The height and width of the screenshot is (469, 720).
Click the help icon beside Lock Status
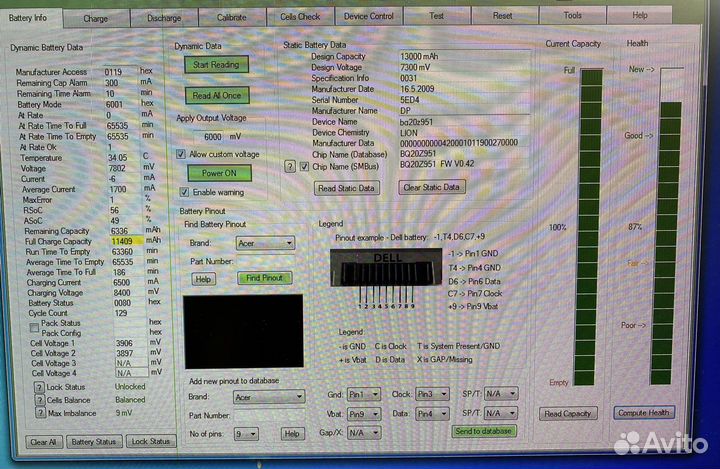click(39, 387)
